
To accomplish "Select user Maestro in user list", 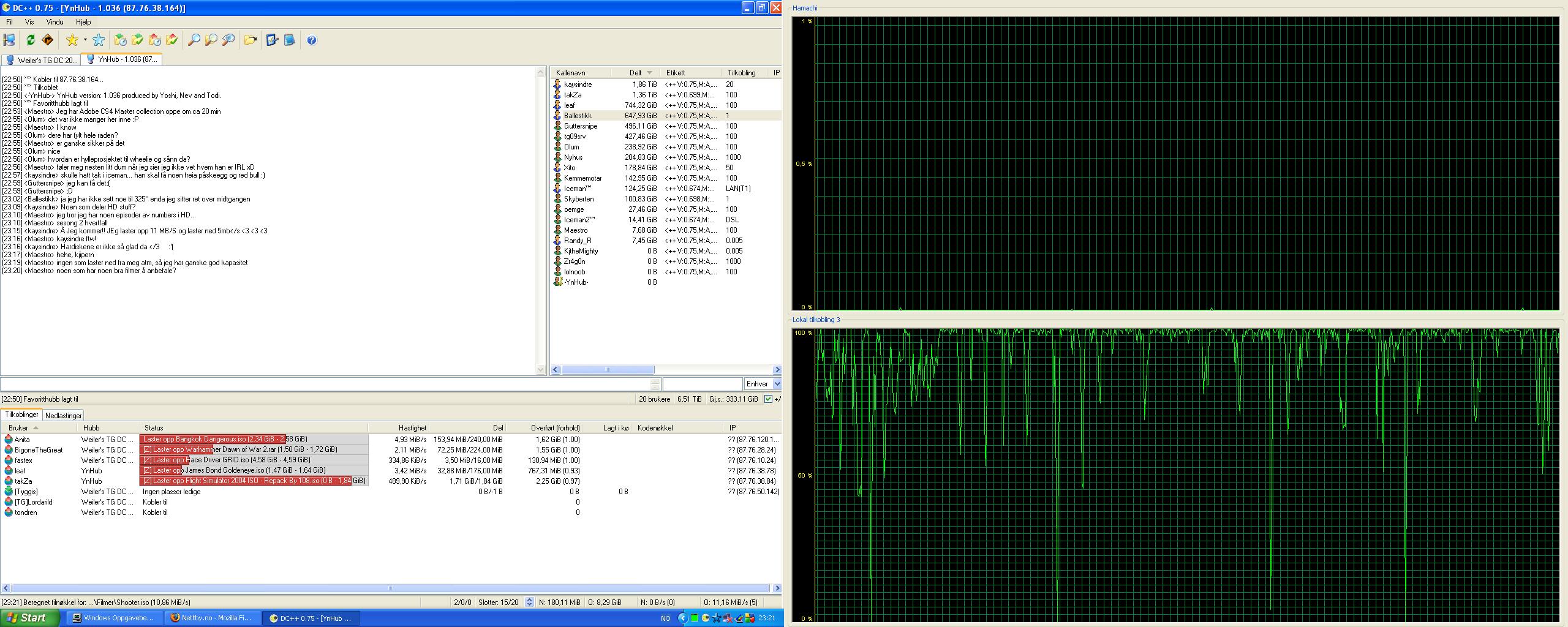I will coord(666,230).
